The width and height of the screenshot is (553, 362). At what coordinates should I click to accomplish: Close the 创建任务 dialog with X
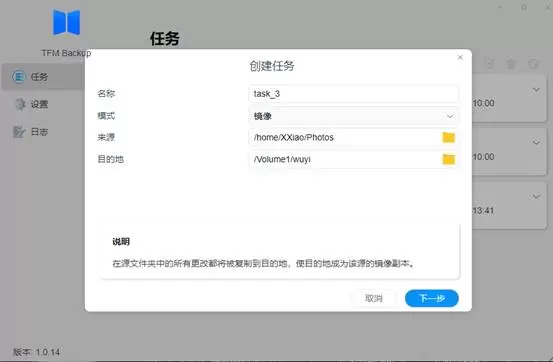(460, 57)
